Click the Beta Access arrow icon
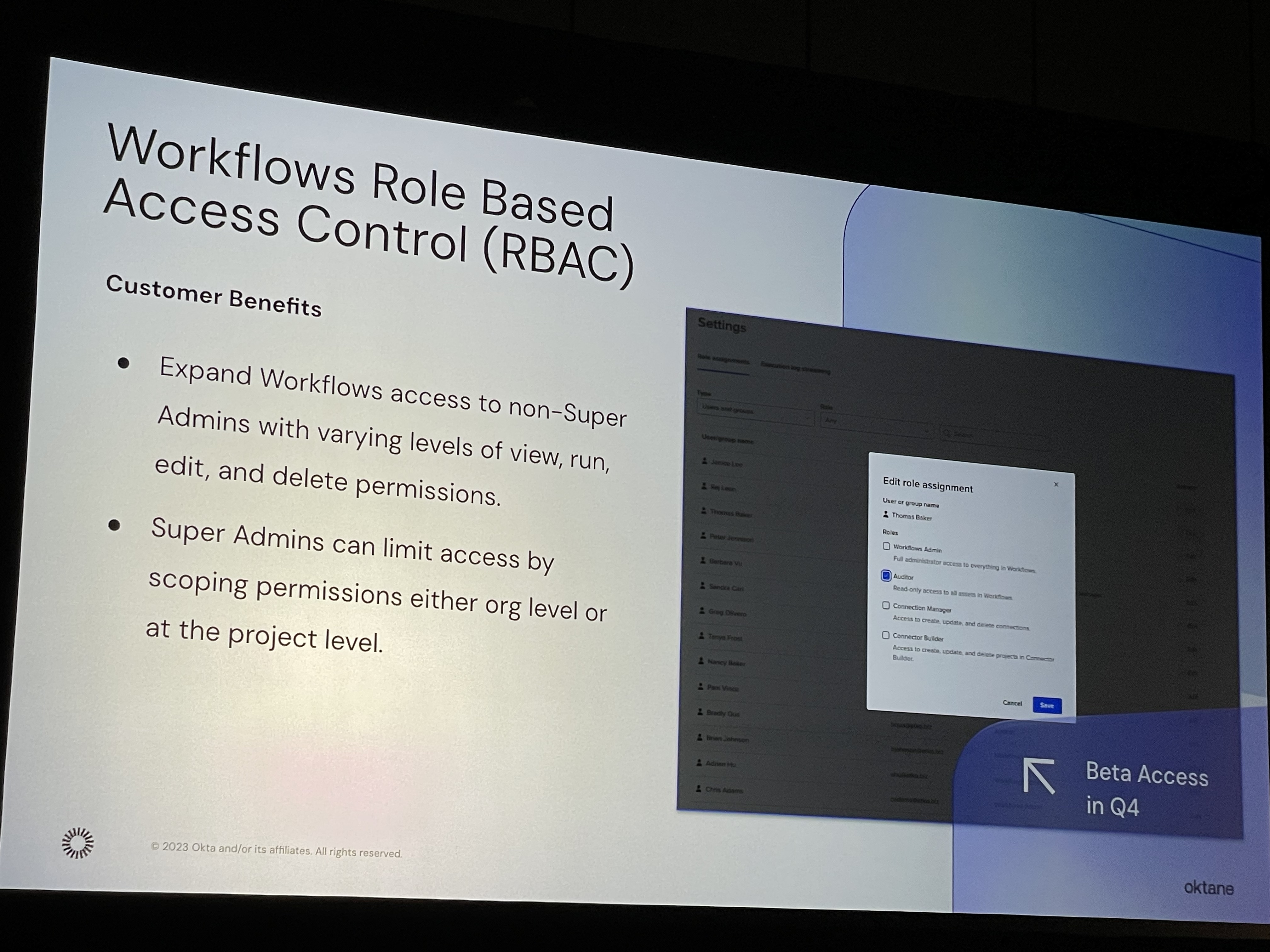Viewport: 1270px width, 952px height. click(1038, 776)
